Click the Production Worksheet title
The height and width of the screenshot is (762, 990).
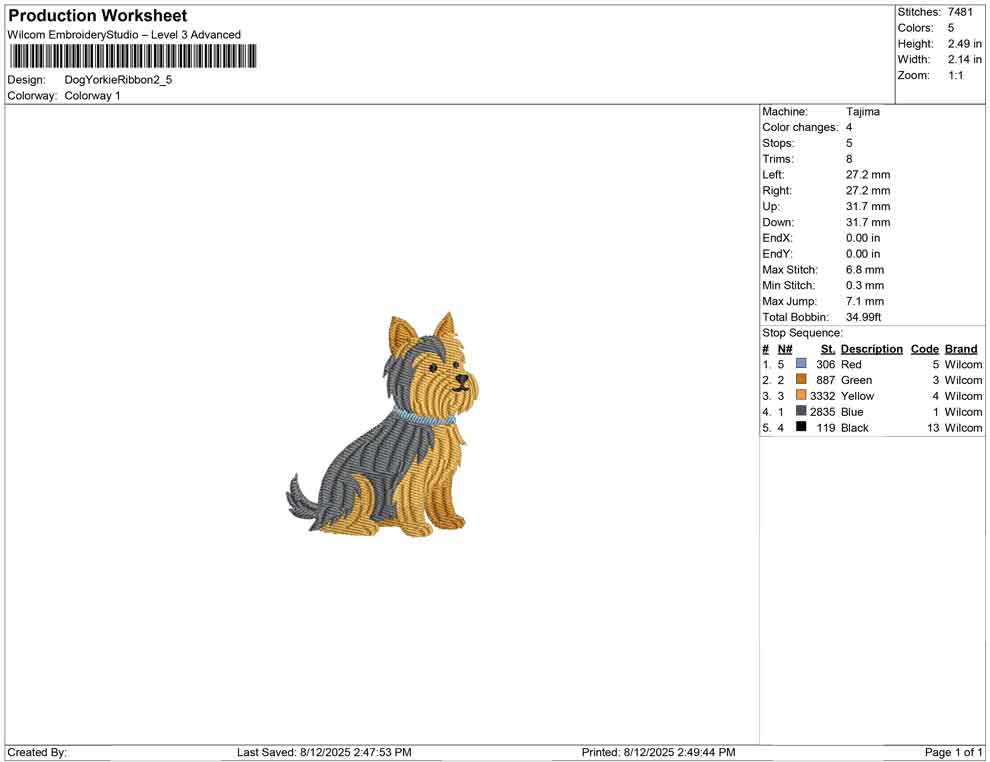coord(98,16)
